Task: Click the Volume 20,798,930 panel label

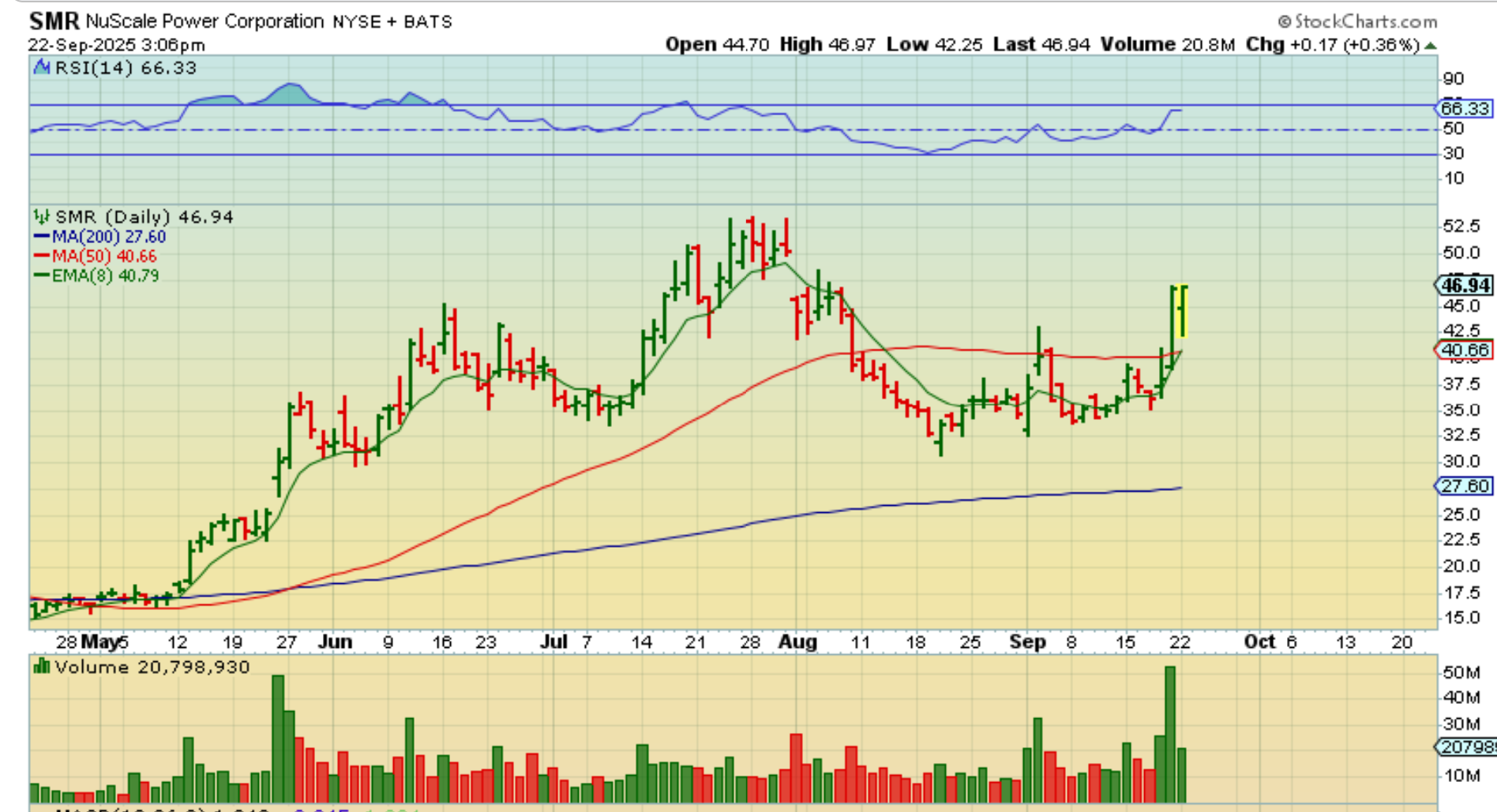Action: coord(152,668)
